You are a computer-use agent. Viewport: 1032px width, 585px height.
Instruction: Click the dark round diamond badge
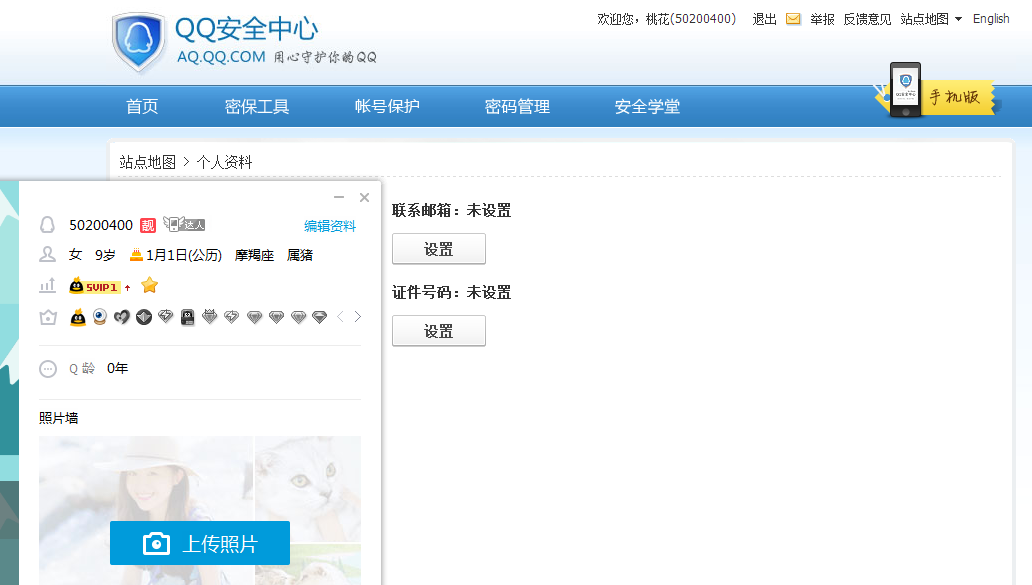(x=143, y=317)
